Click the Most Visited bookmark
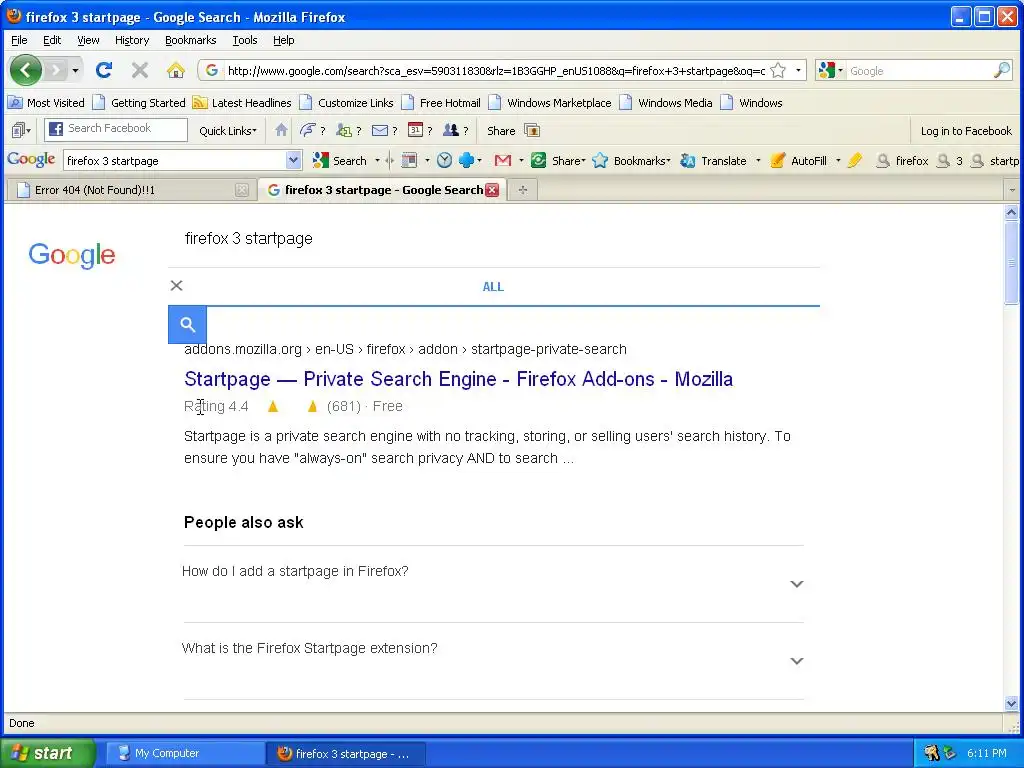The image size is (1024, 768). click(46, 103)
